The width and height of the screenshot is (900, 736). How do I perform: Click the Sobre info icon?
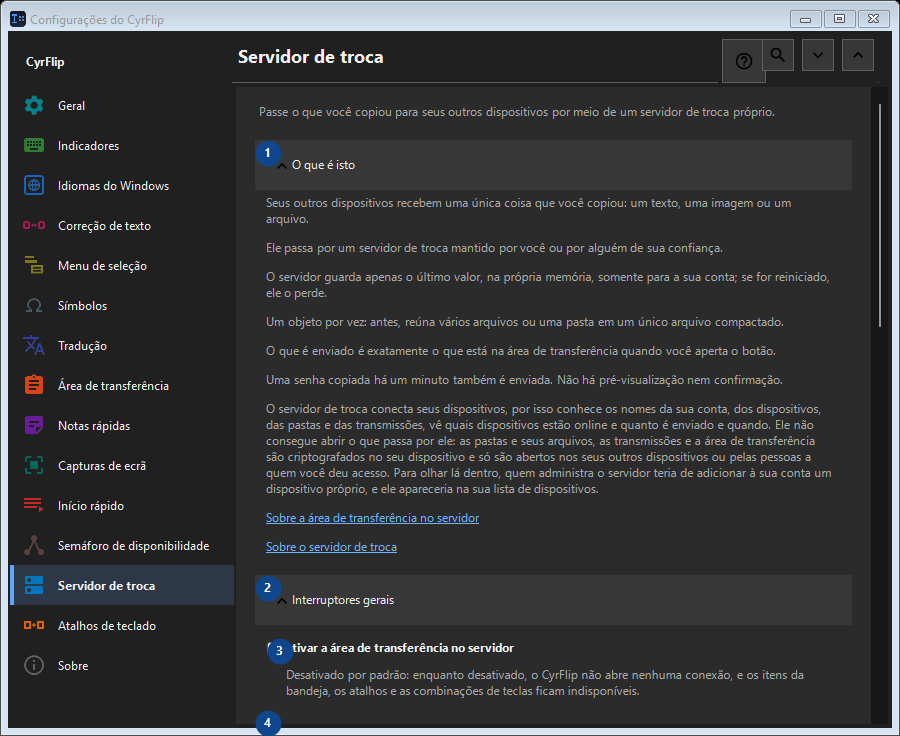point(34,665)
